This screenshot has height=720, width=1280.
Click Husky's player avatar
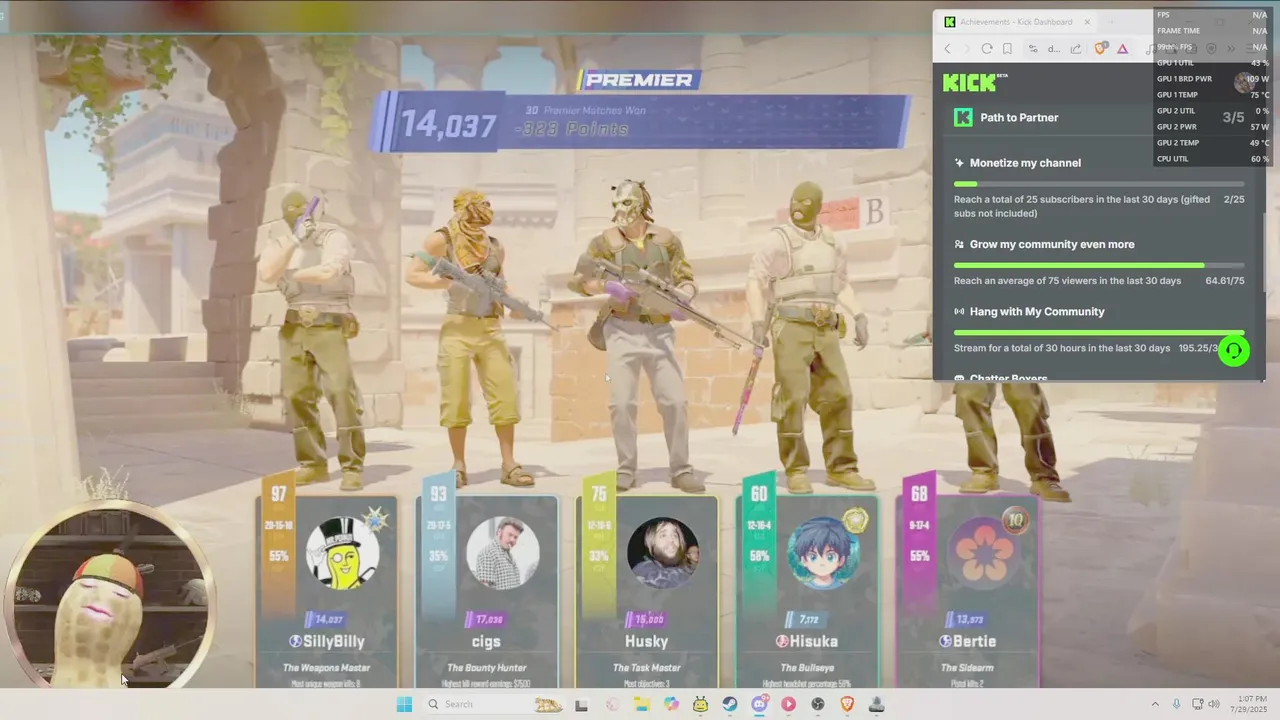point(663,553)
